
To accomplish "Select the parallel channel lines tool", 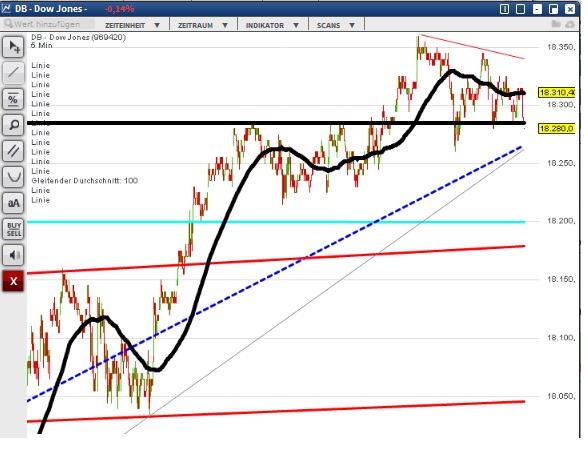I will coord(14,151).
